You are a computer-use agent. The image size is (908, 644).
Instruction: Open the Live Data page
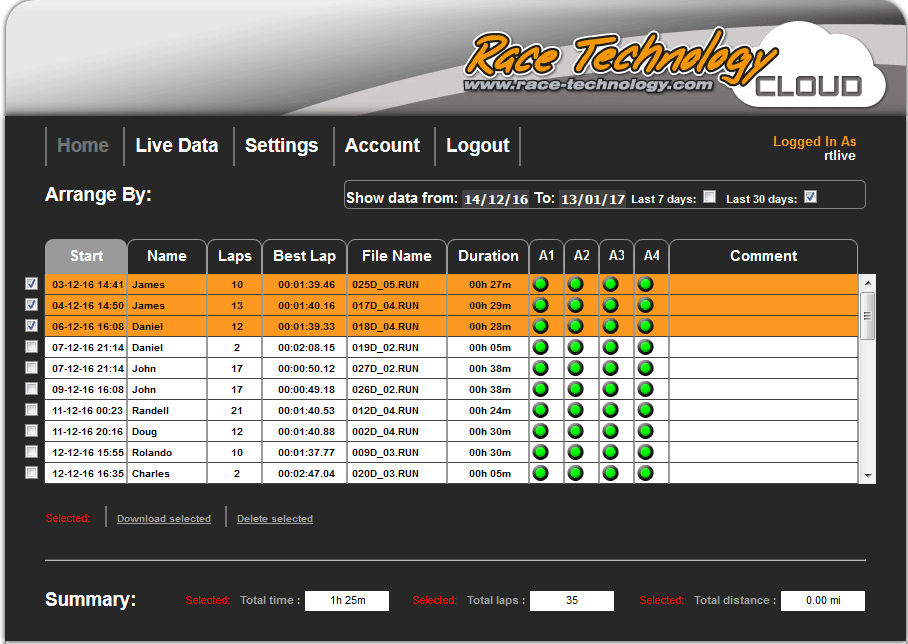tap(176, 146)
